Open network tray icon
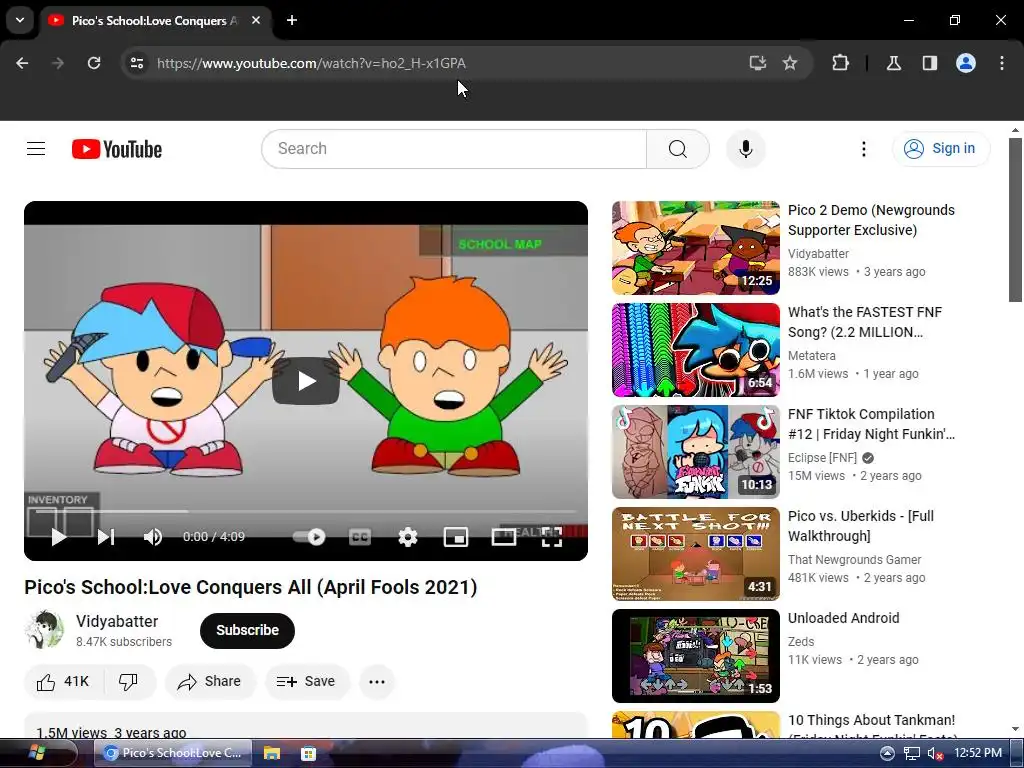Viewport: 1024px width, 768px height. click(912, 753)
